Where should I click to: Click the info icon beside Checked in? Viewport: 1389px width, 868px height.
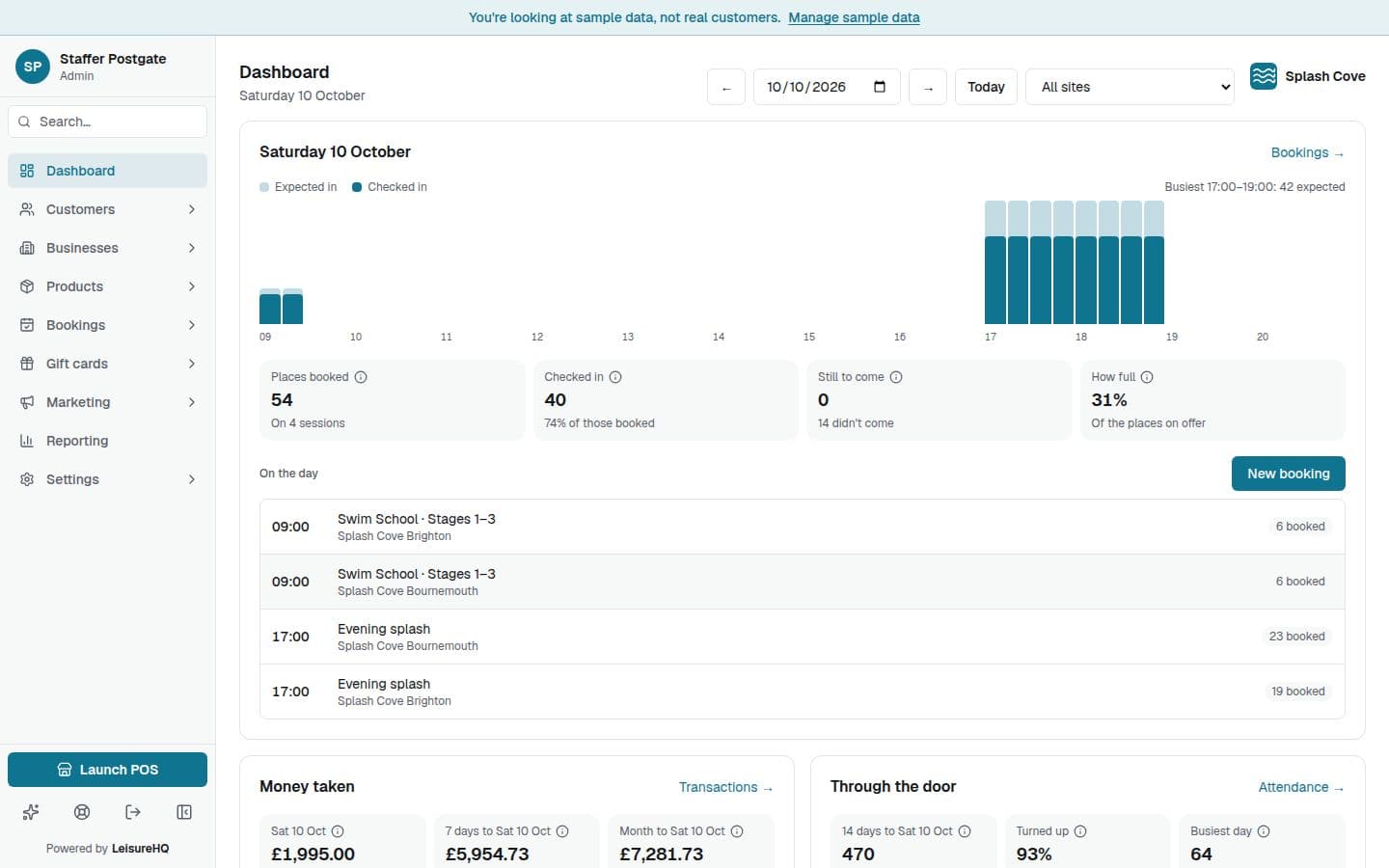click(x=615, y=377)
